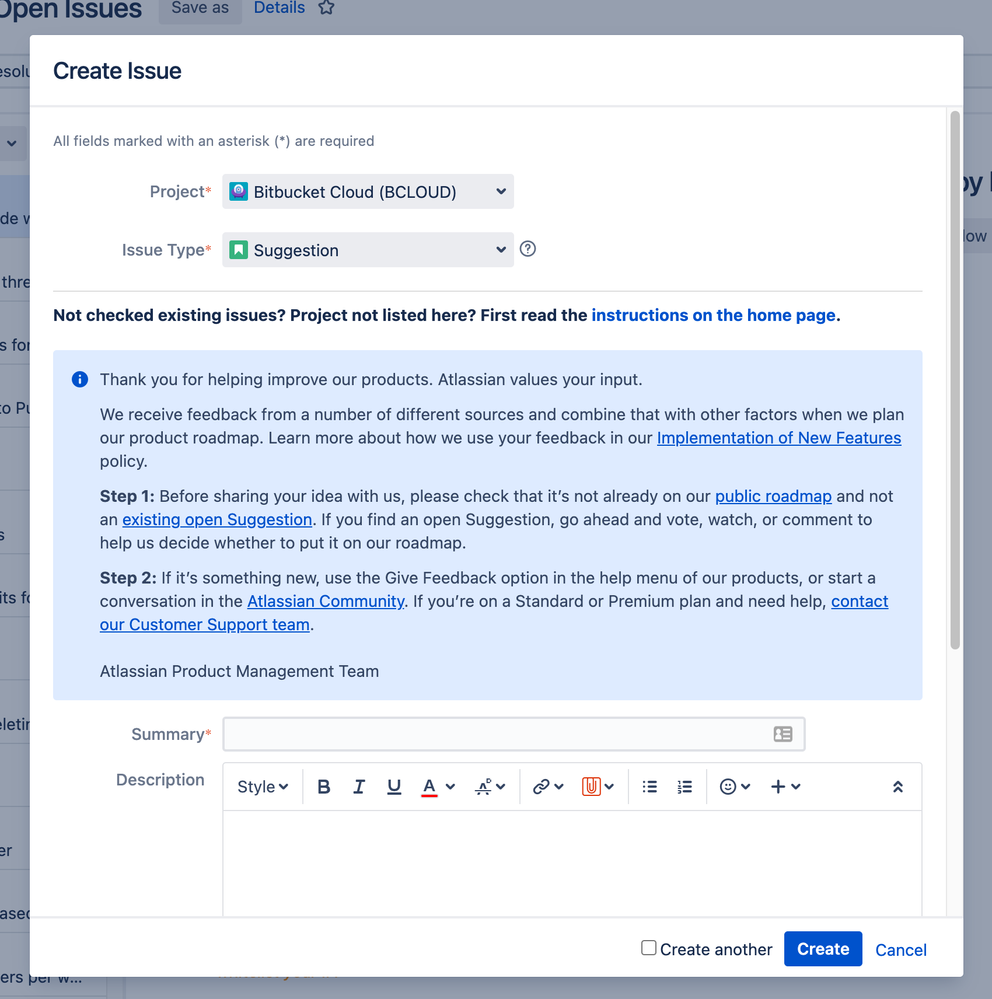Click the blue info icon in notice
Viewport: 992px width, 999px height.
coord(80,380)
